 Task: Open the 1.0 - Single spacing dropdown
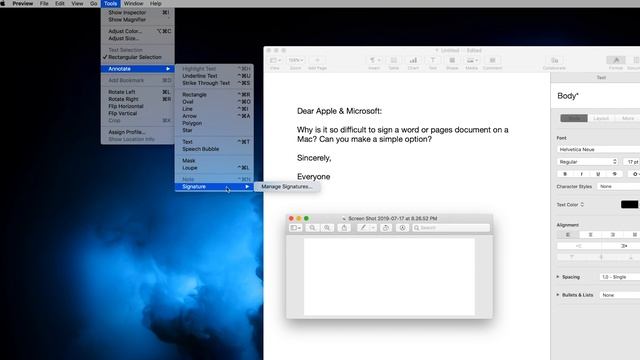tap(620, 277)
